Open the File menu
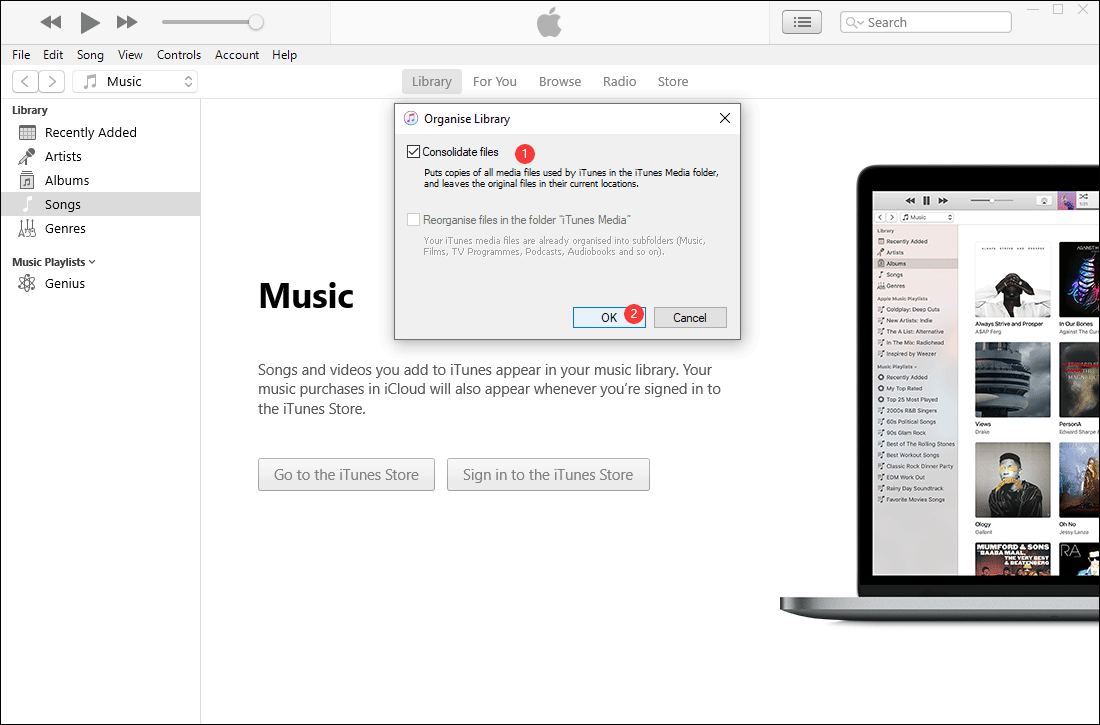This screenshot has height=725, width=1100. tap(21, 55)
